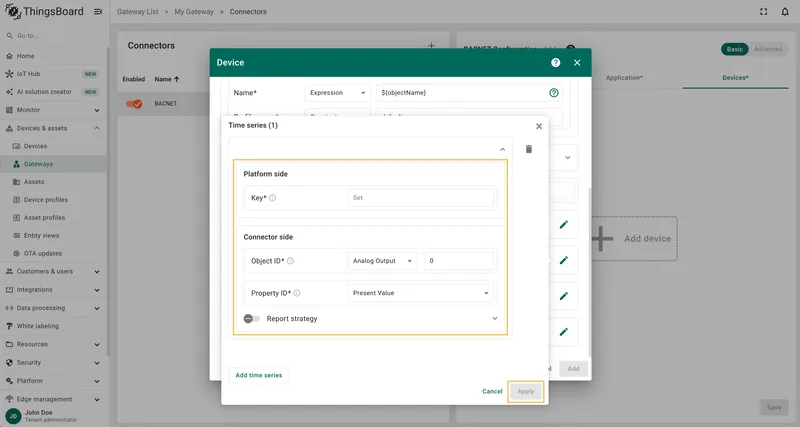
Task: Close the Time series dialog
Action: pyautogui.click(x=539, y=126)
